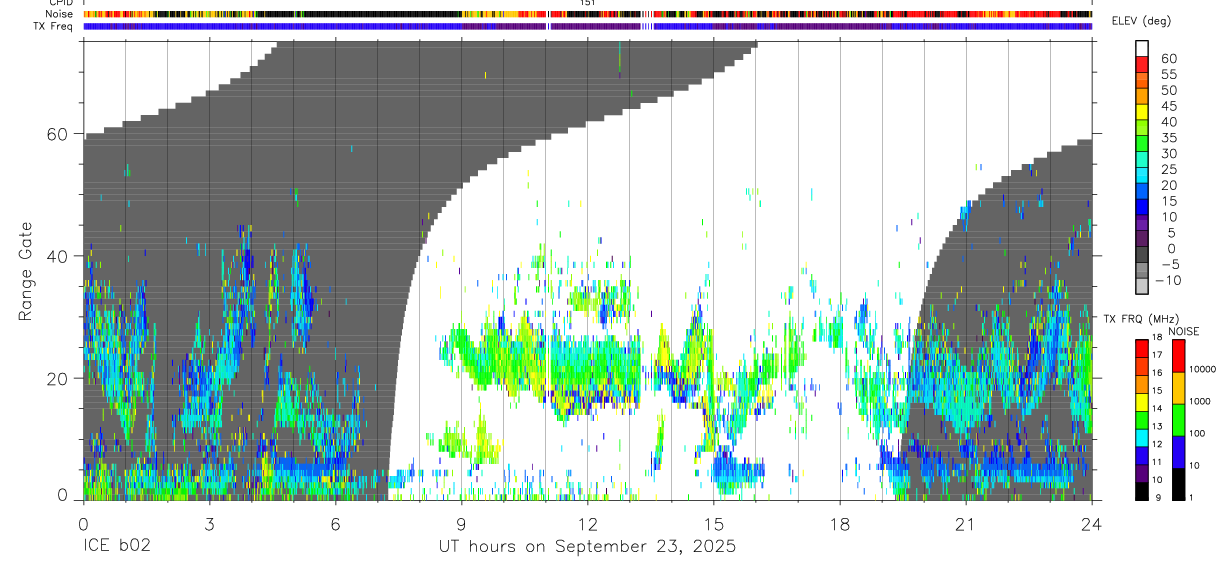The height and width of the screenshot is (567, 1228).
Task: Click the NOISE legend title
Action: pyautogui.click(x=1183, y=331)
